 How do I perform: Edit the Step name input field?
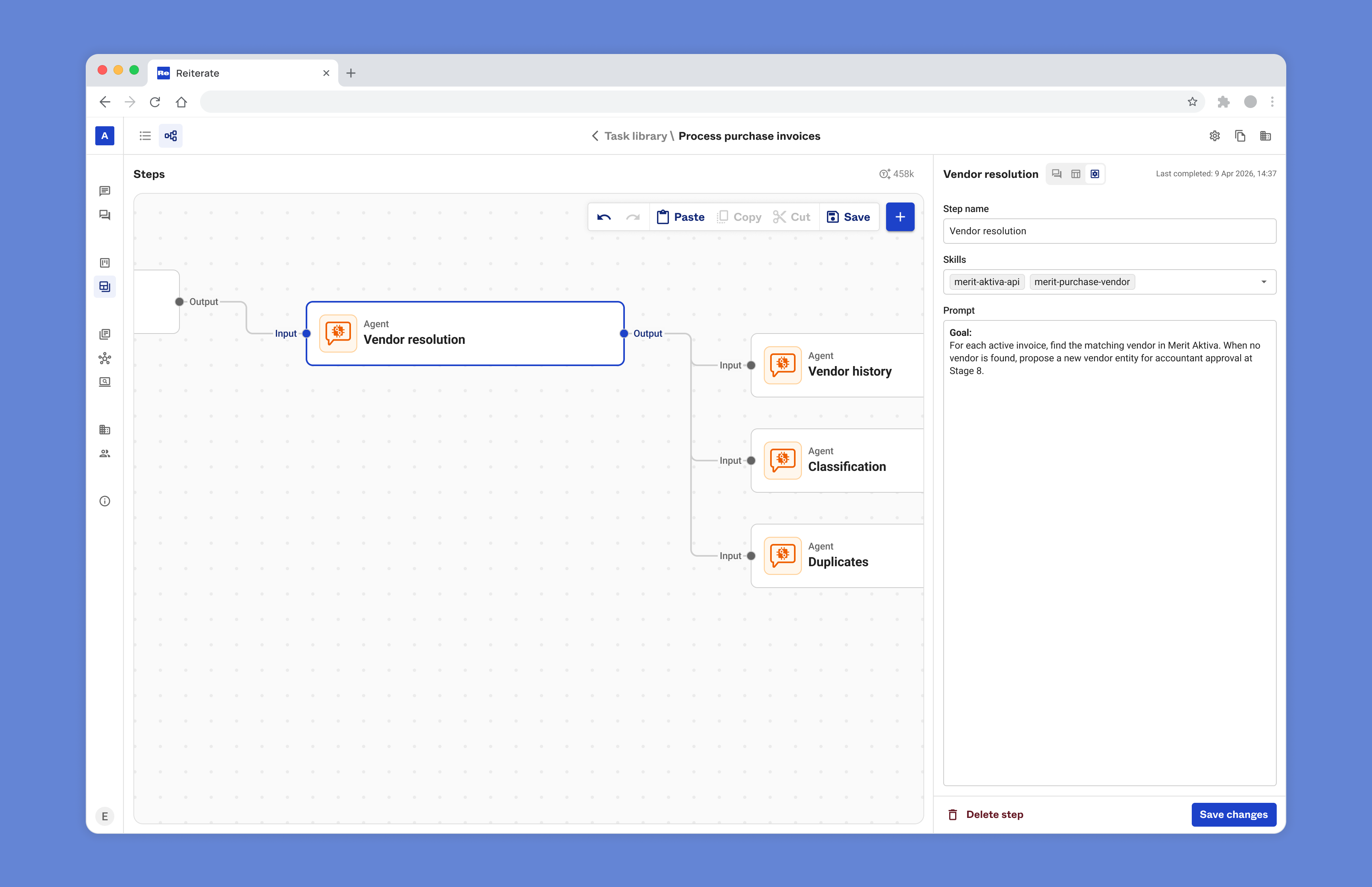coord(1110,231)
